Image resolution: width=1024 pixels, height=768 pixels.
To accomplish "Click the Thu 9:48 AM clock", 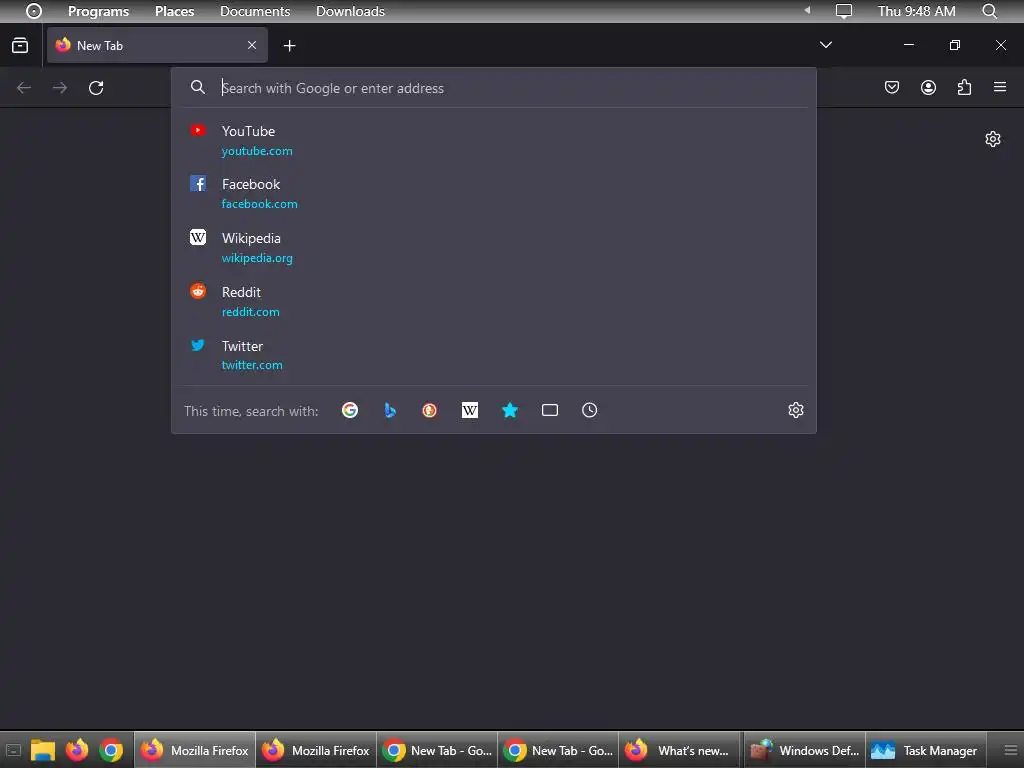I will [916, 11].
